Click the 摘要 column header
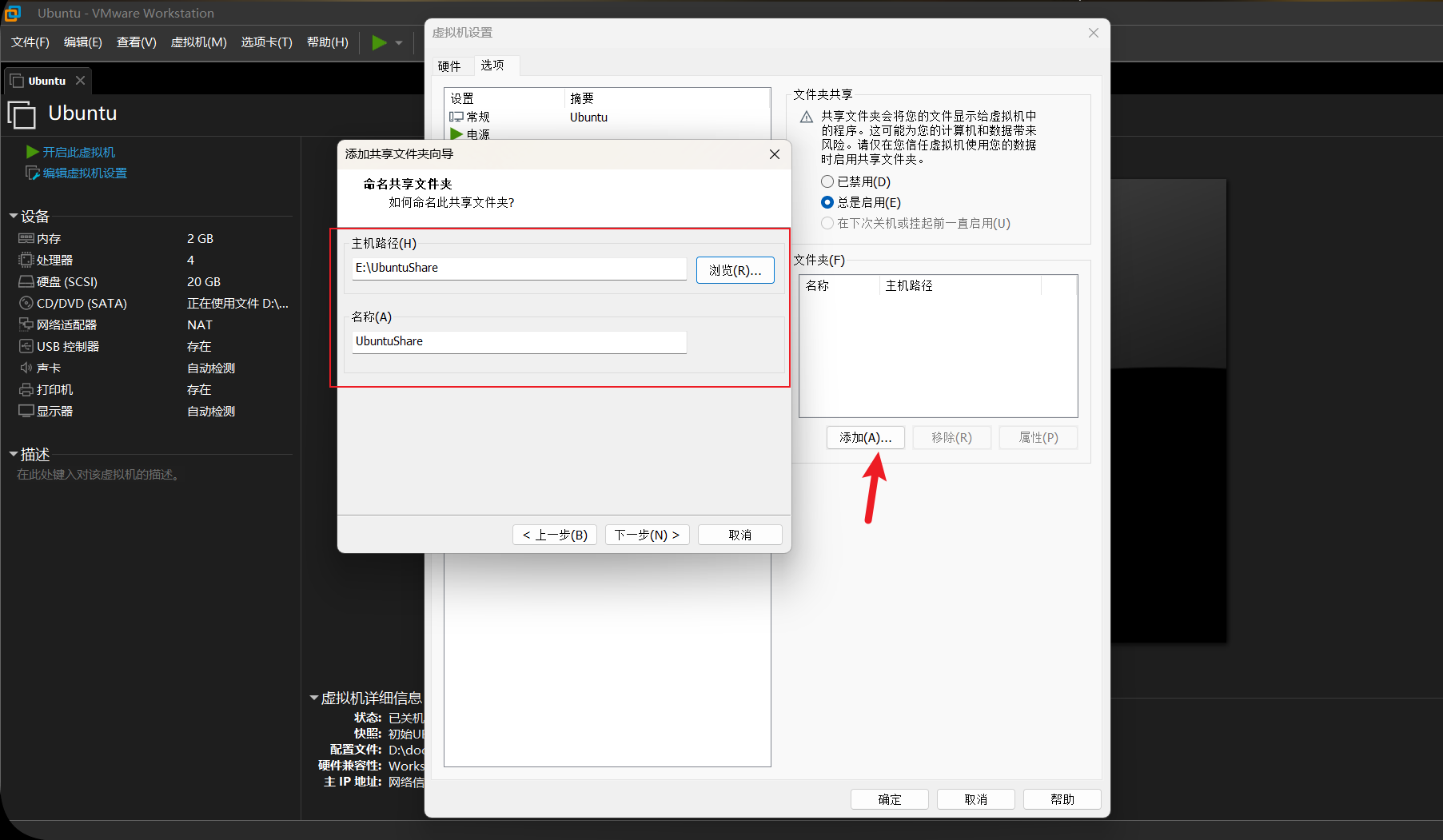1443x840 pixels. (x=668, y=98)
